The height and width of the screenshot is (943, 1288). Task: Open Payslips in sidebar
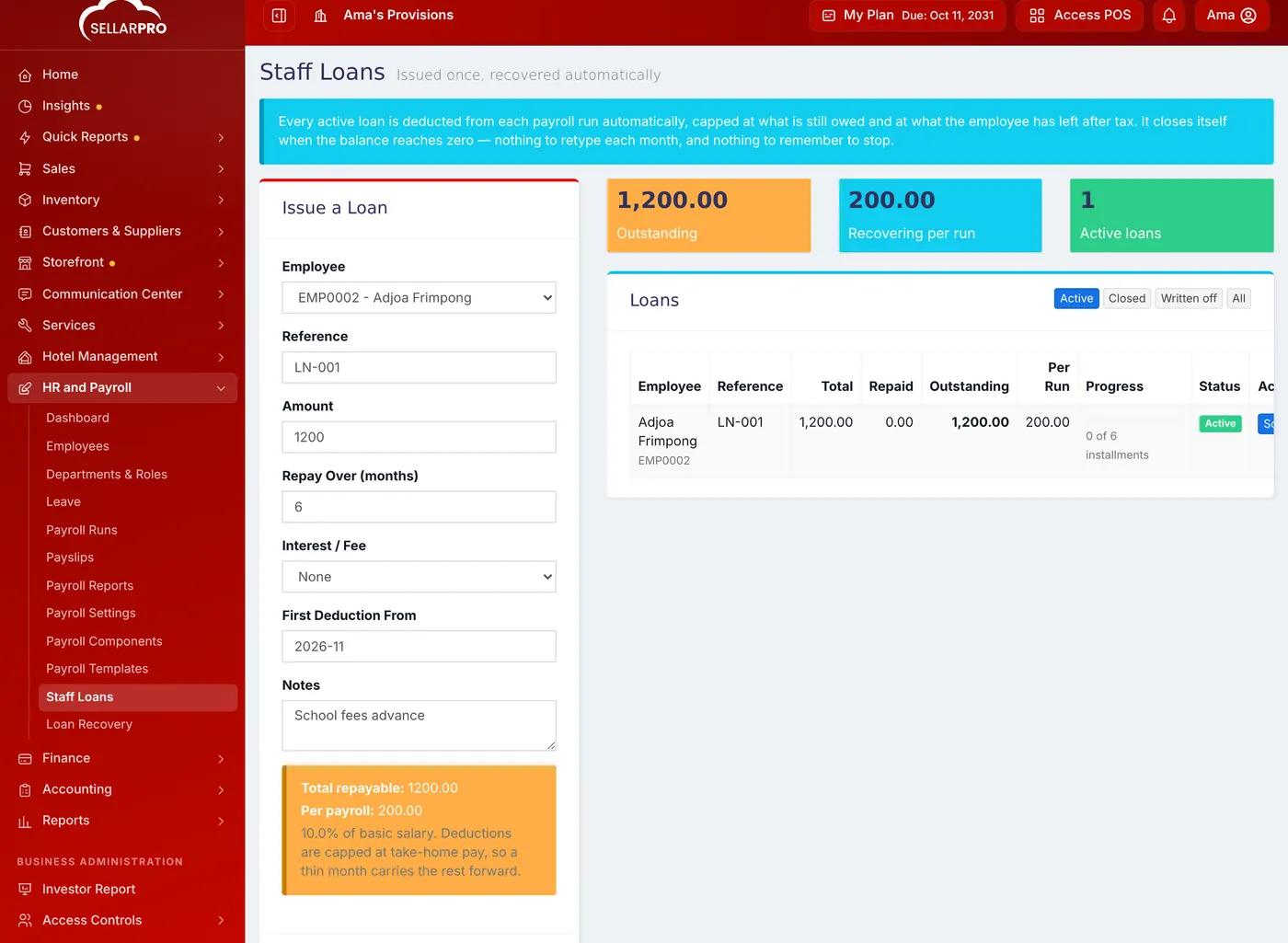tap(70, 558)
